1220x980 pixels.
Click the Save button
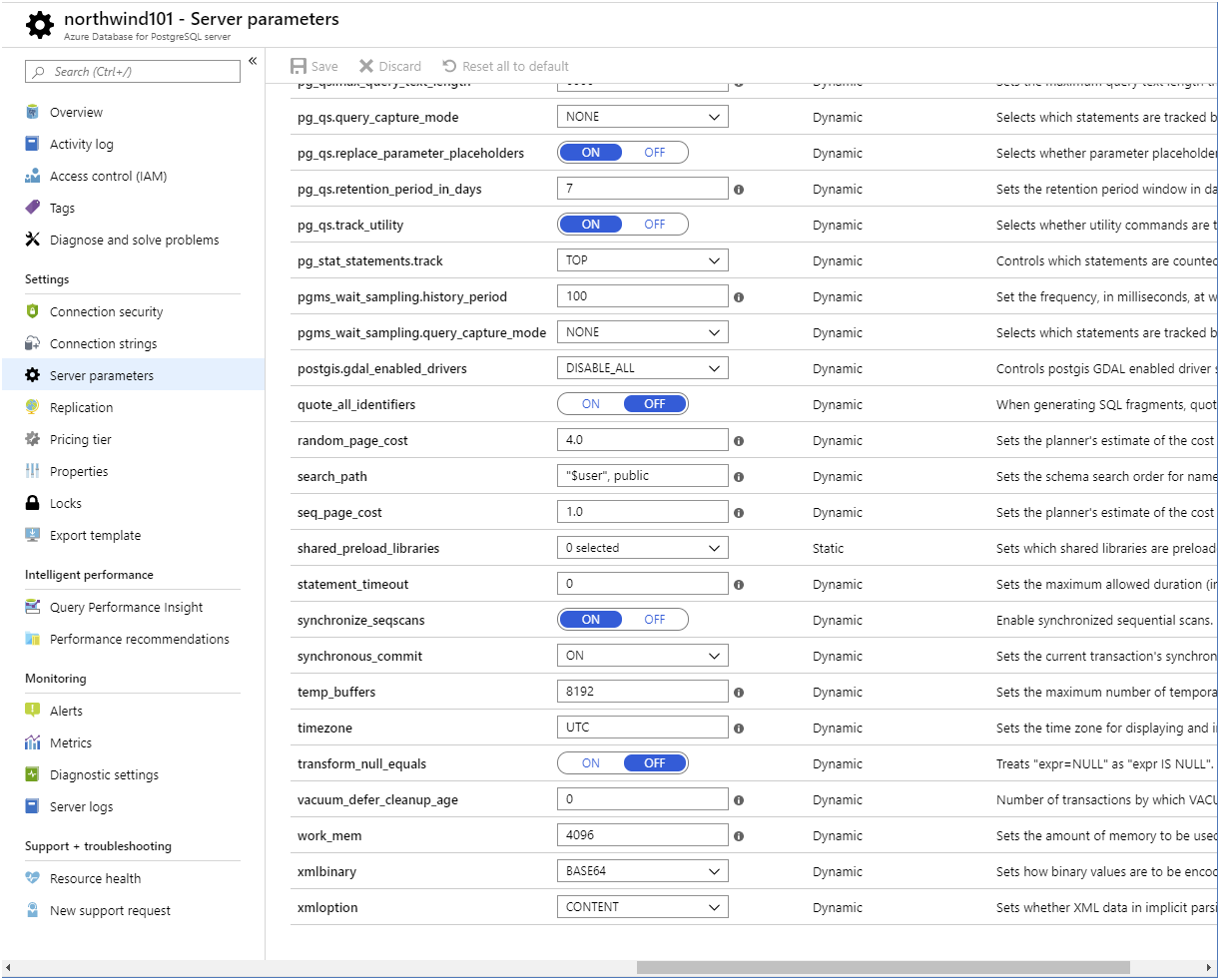[314, 66]
